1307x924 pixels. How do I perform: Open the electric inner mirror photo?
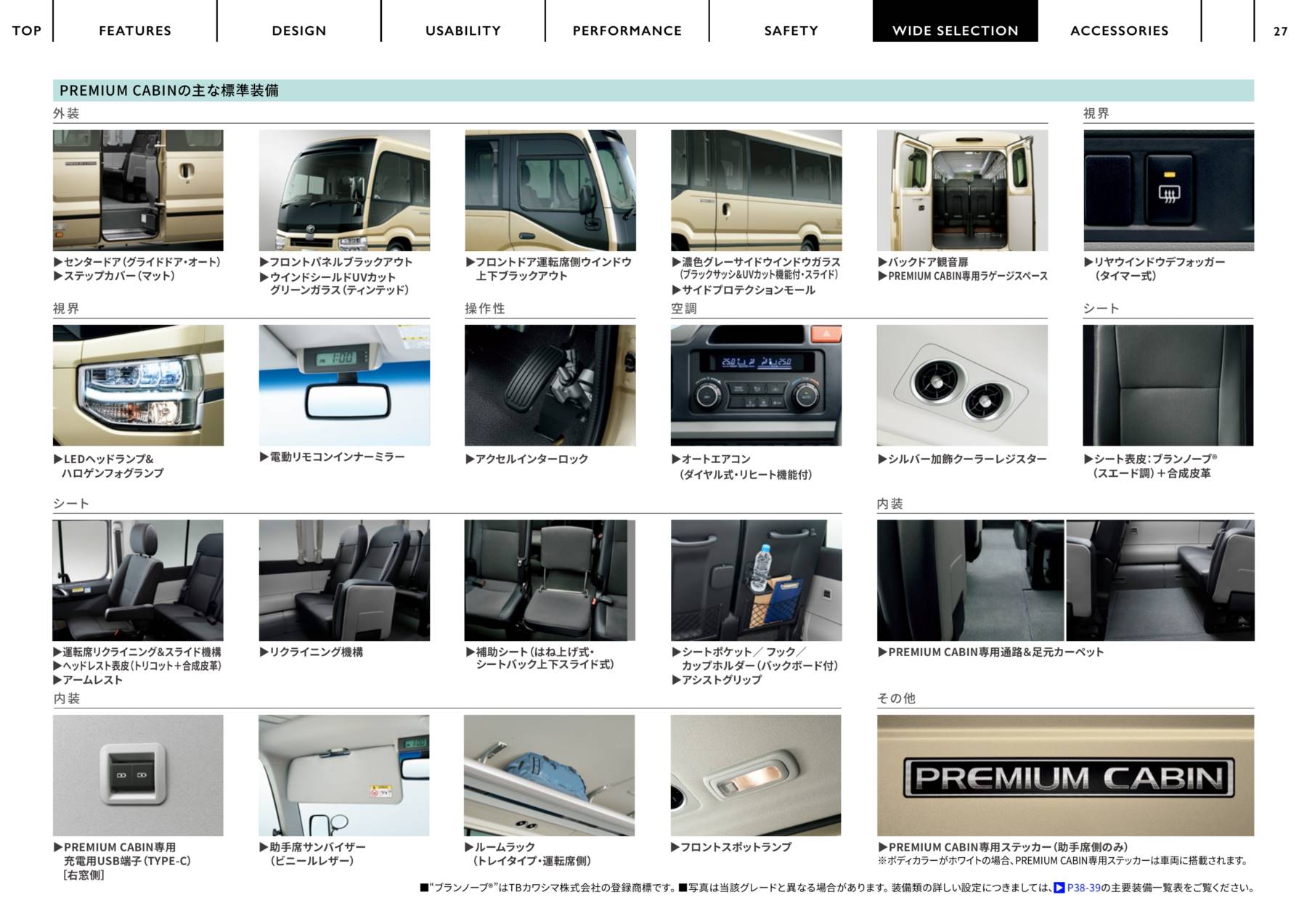[344, 385]
